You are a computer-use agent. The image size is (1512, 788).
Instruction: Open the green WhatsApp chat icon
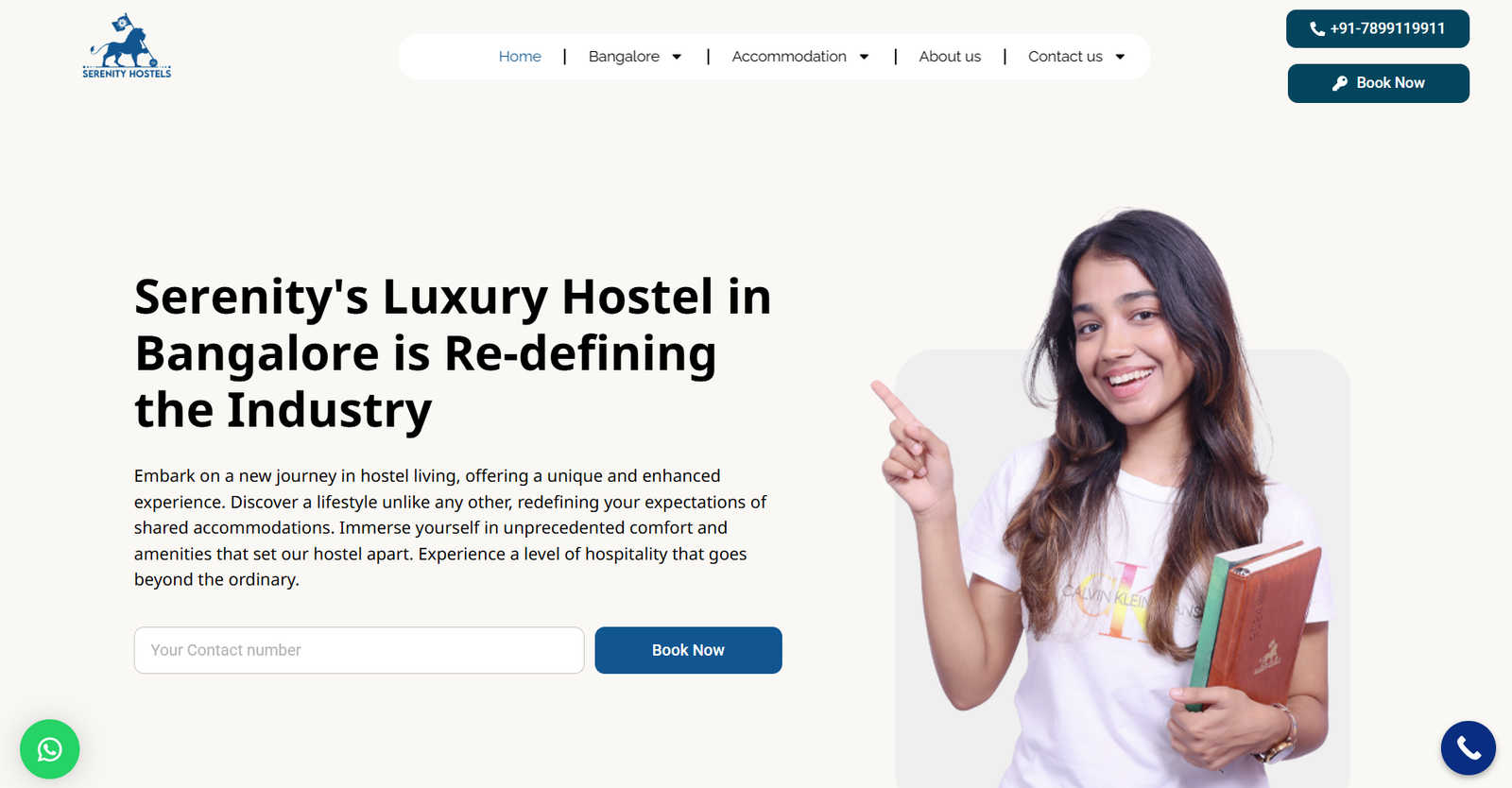[50, 749]
